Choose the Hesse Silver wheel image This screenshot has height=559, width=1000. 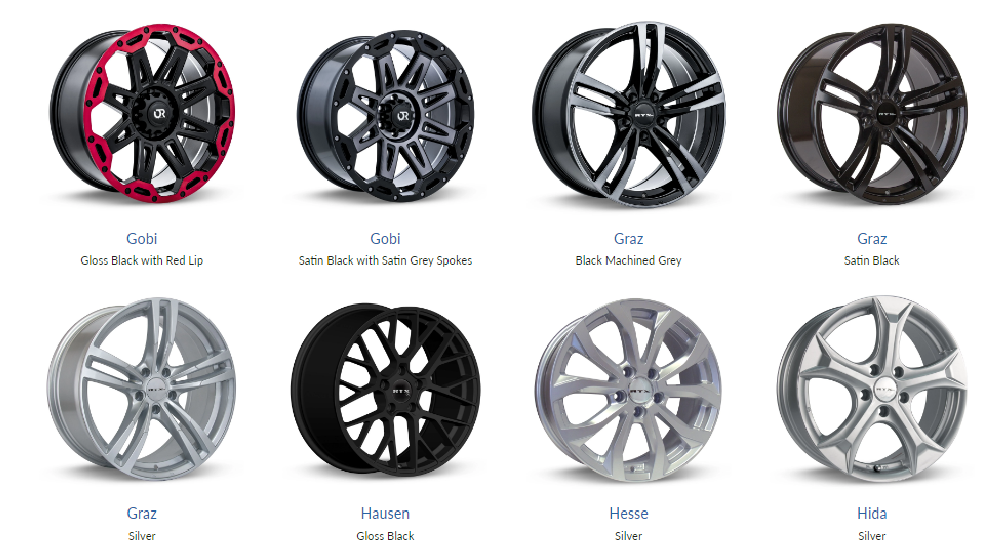click(x=629, y=389)
